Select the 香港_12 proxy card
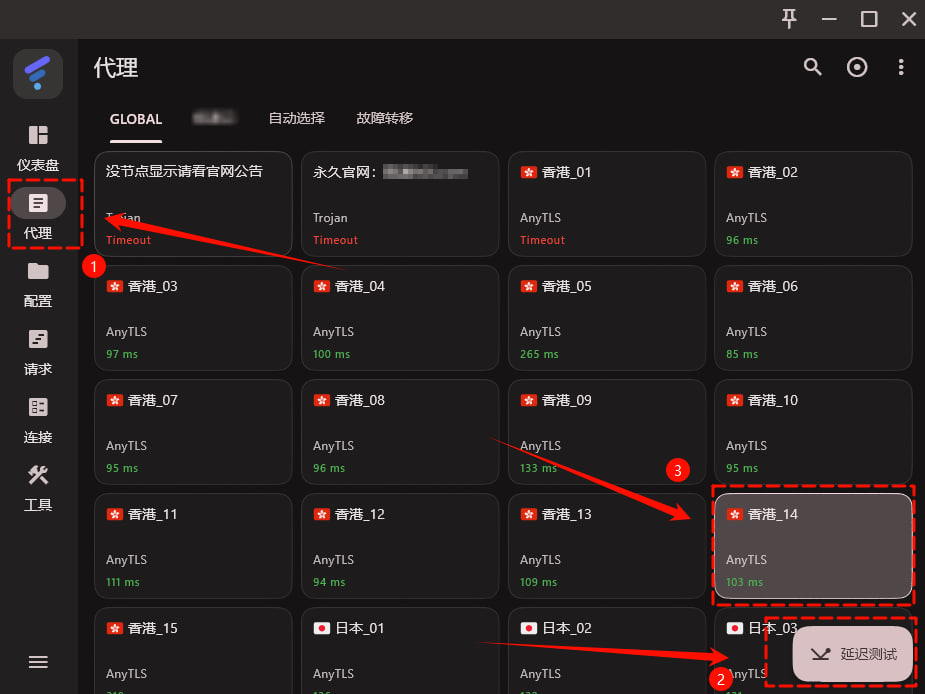This screenshot has height=694, width=925. click(400, 546)
